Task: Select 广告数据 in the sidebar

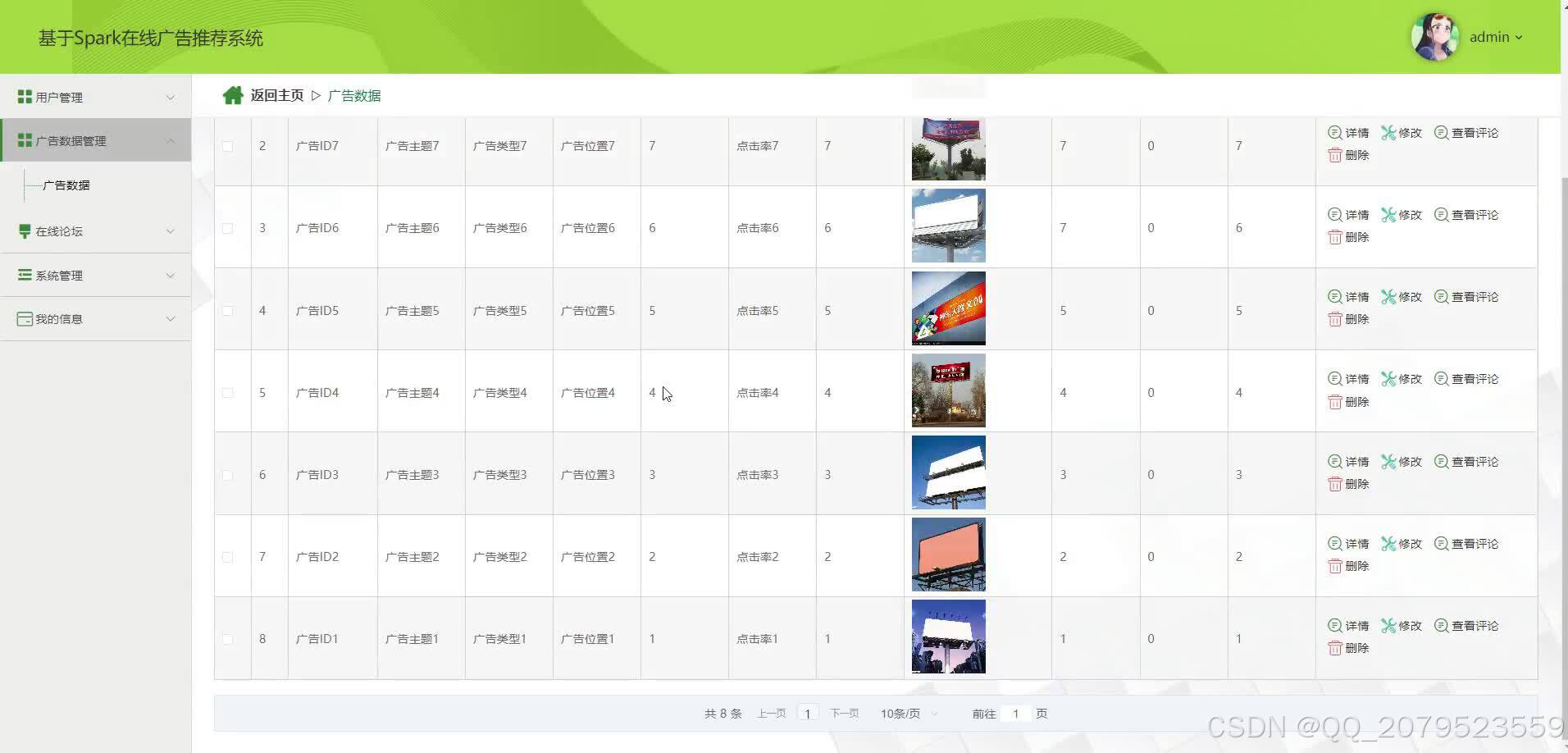Action: pyautogui.click(x=66, y=185)
